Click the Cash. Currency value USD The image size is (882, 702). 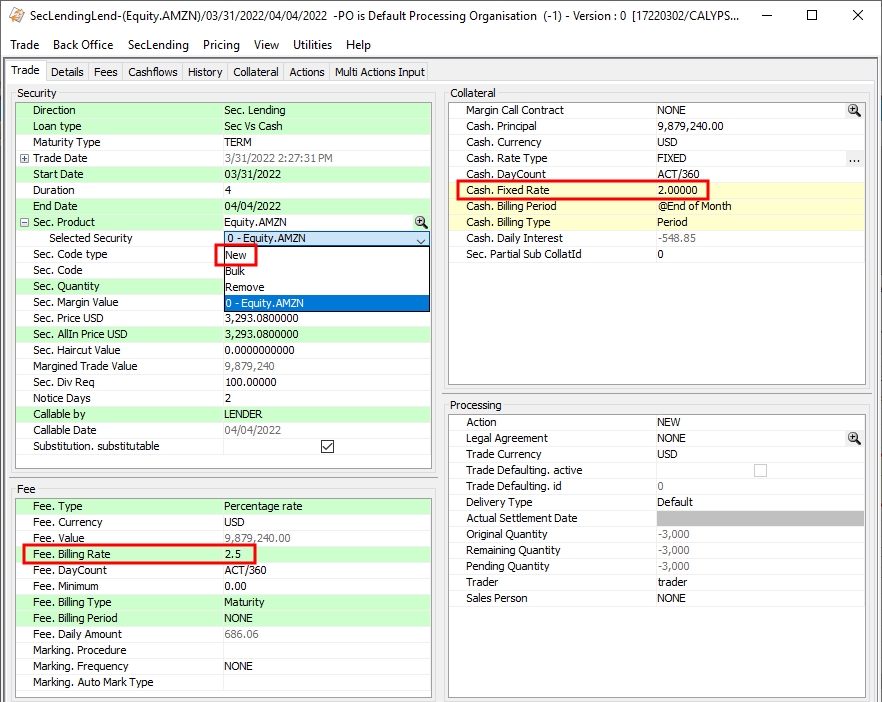tap(667, 142)
